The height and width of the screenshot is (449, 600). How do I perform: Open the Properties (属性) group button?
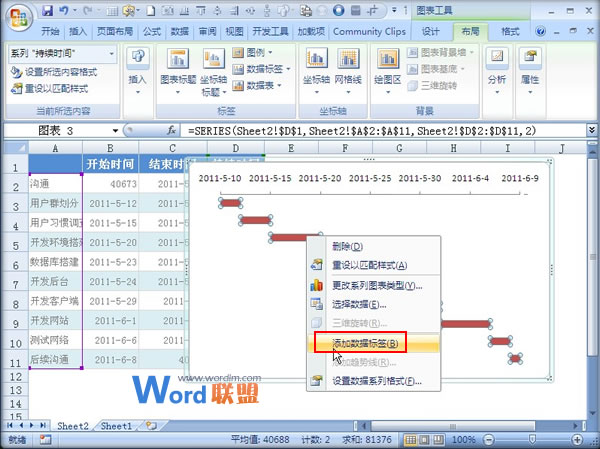pos(530,72)
